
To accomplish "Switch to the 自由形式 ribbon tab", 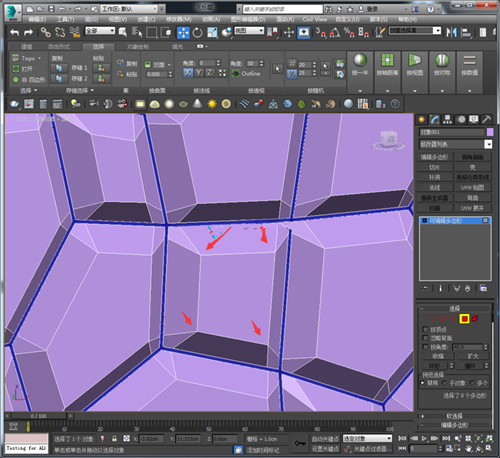I will [x=59, y=47].
